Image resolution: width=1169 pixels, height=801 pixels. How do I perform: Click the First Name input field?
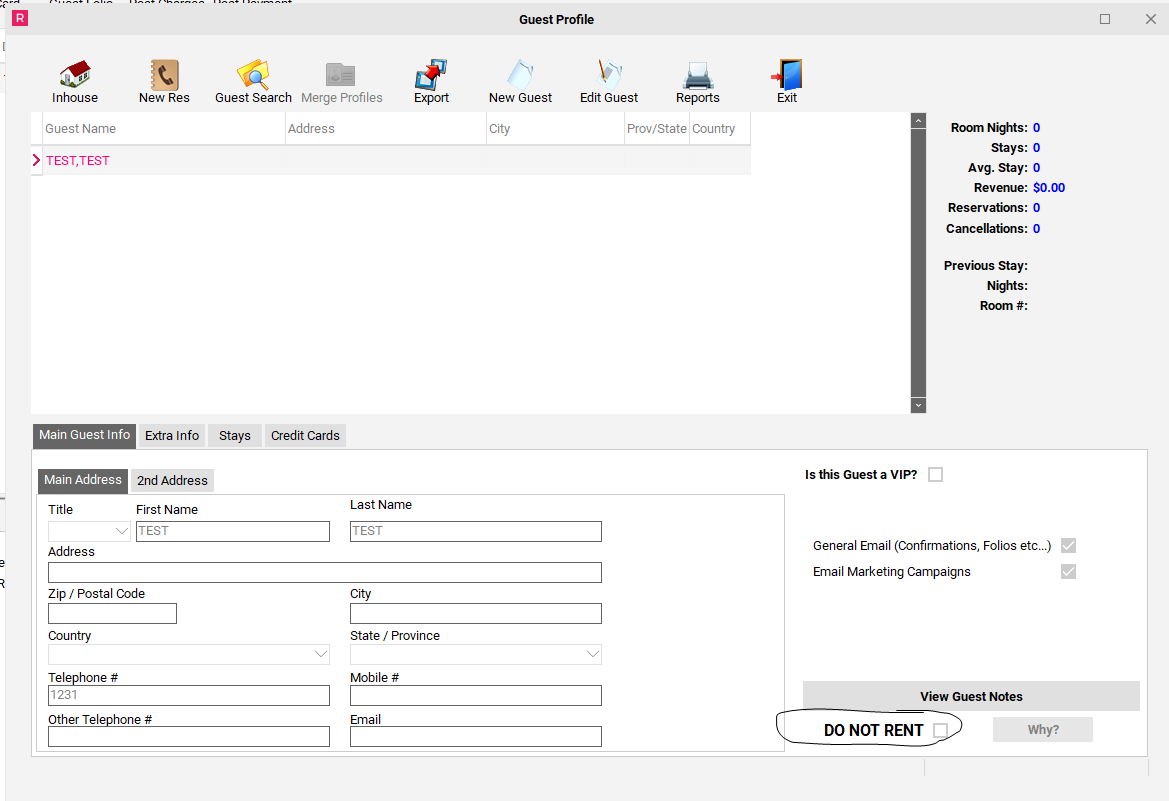coord(233,531)
